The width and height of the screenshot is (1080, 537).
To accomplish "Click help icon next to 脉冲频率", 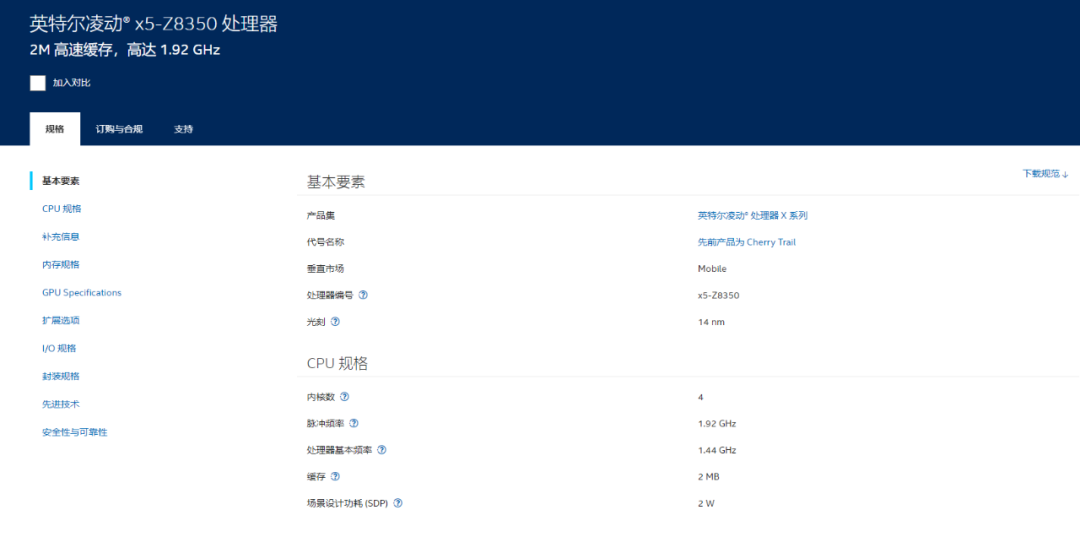I will pos(354,423).
